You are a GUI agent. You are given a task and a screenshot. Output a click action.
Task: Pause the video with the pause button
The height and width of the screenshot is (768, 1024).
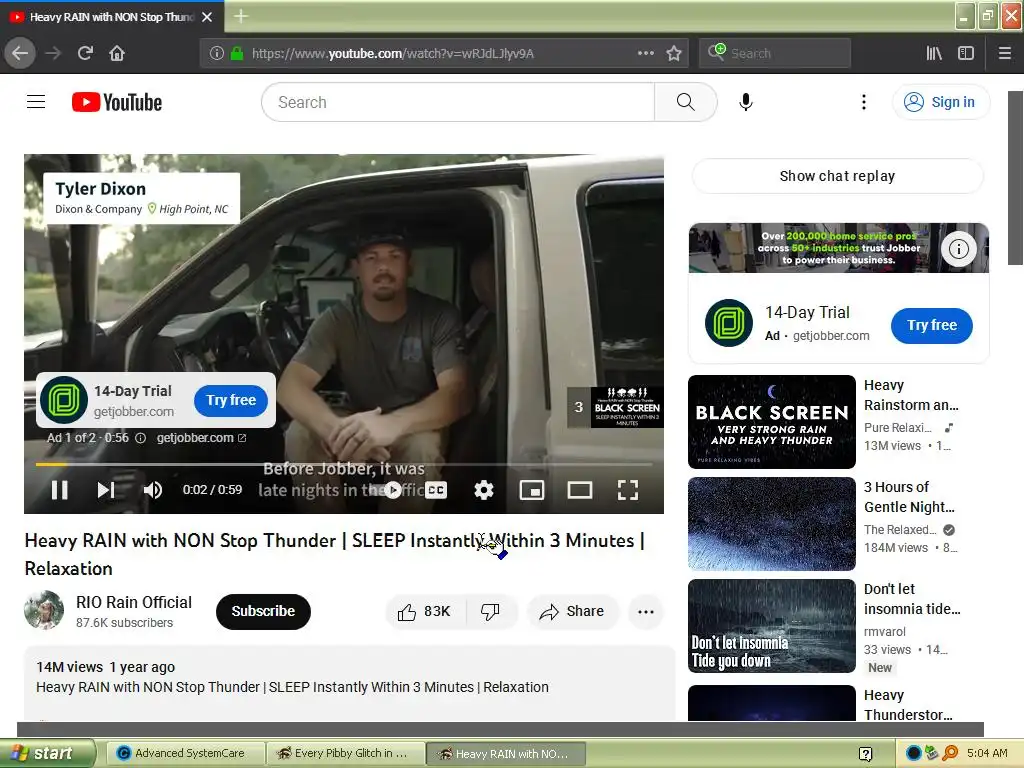point(59,490)
